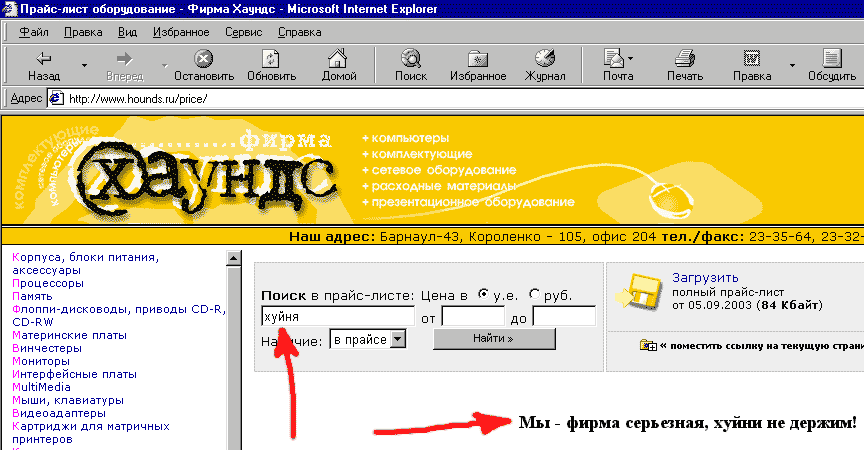Open the Видеоадаптеры category link
The image size is (864, 450).
[x=59, y=413]
